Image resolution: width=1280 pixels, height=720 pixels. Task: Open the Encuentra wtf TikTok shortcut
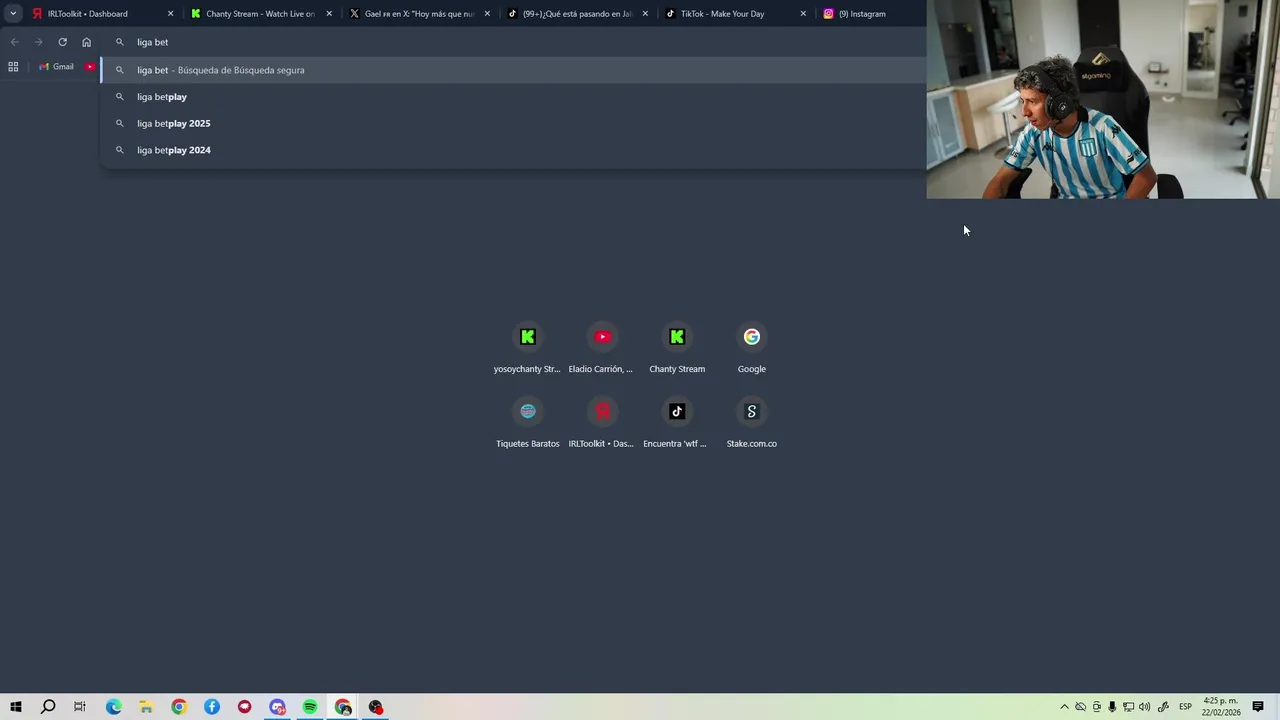[677, 423]
